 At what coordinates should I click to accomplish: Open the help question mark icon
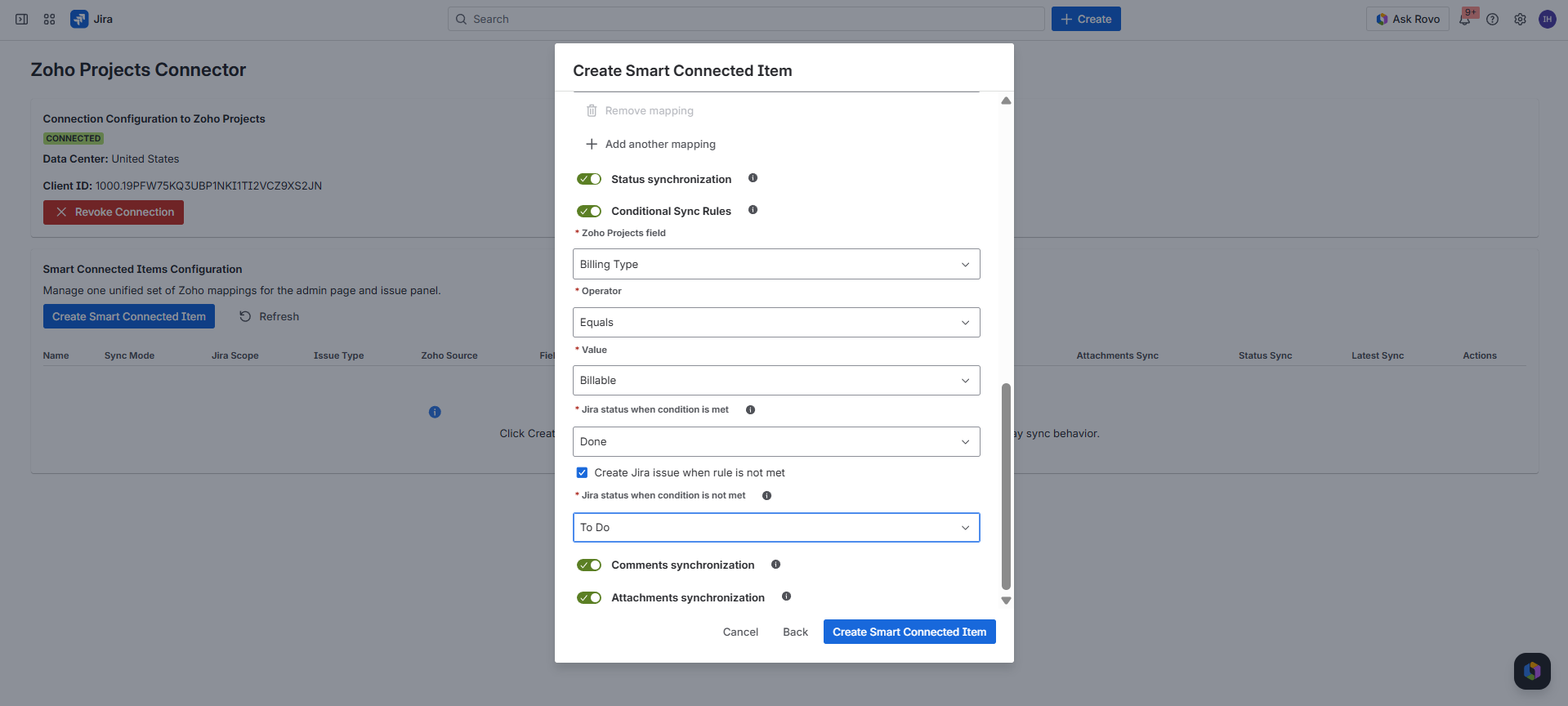click(1492, 19)
